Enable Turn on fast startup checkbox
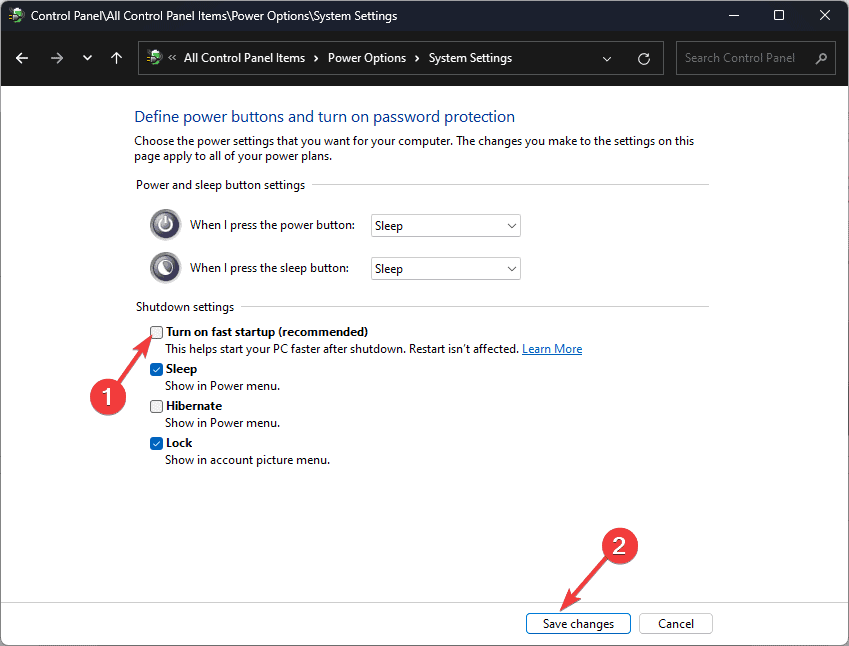 point(157,332)
